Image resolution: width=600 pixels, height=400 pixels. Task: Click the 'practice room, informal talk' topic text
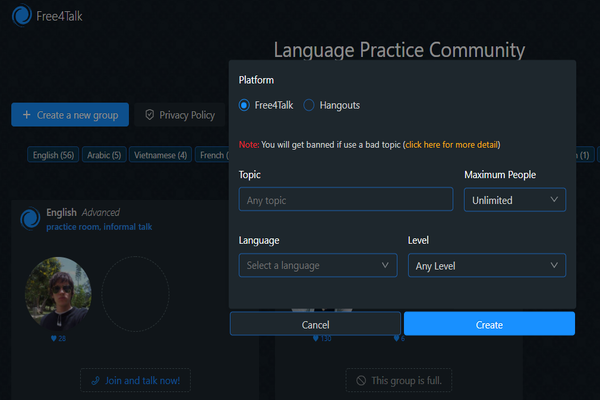click(x=99, y=227)
